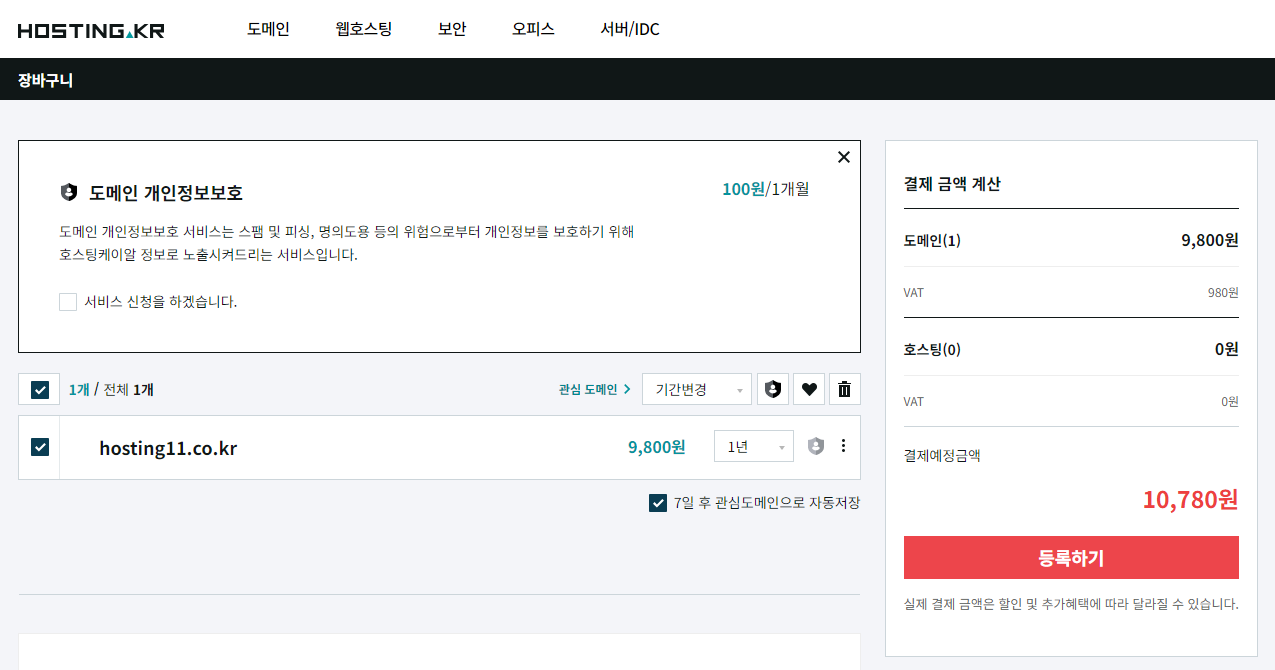The width and height of the screenshot is (1275, 670).
Task: Click shield icon next to 도메인 개인정보보호 title
Action: click(x=69, y=192)
